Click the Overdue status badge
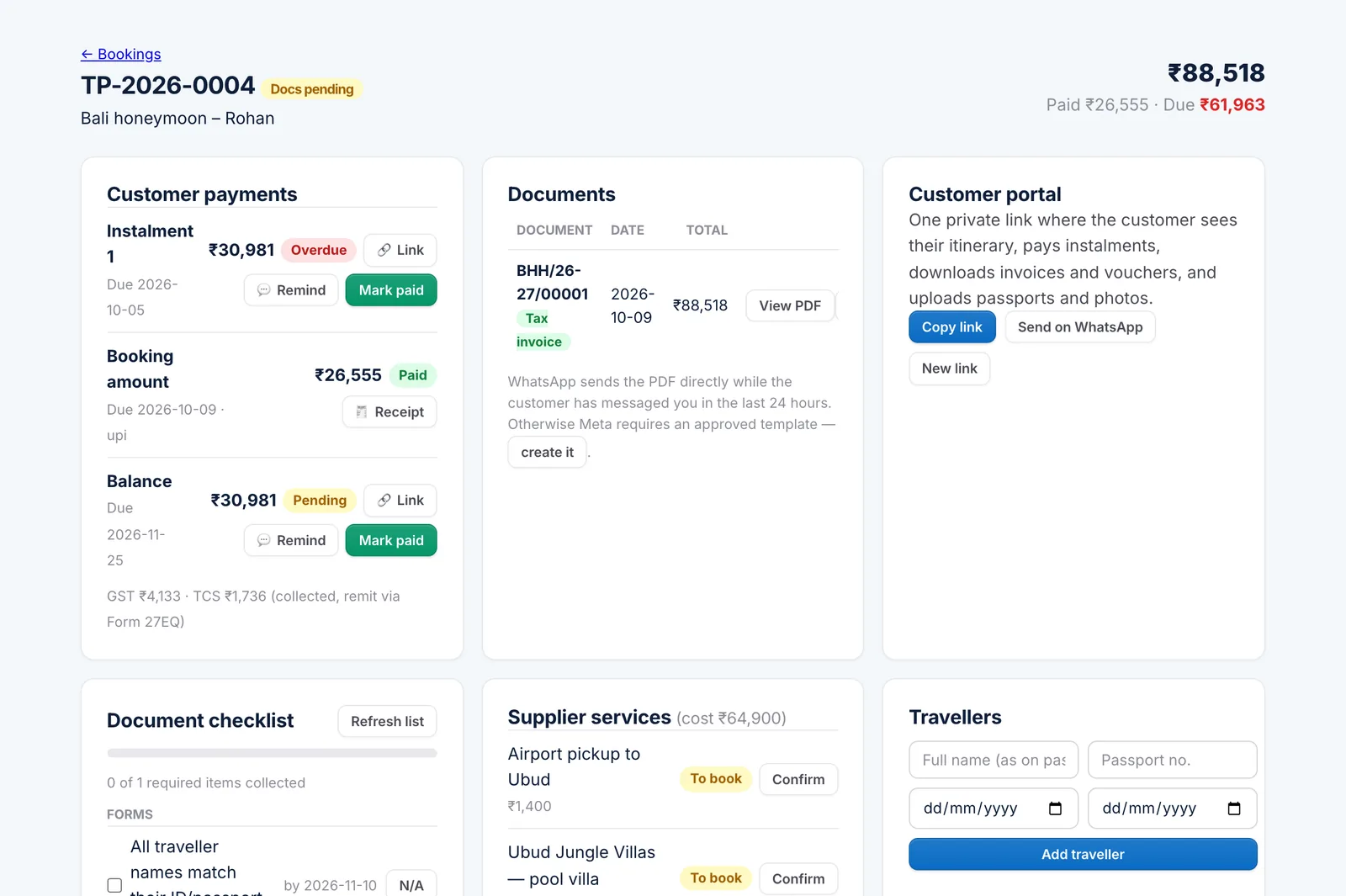Screen dimensions: 1346x896 (x=319, y=250)
